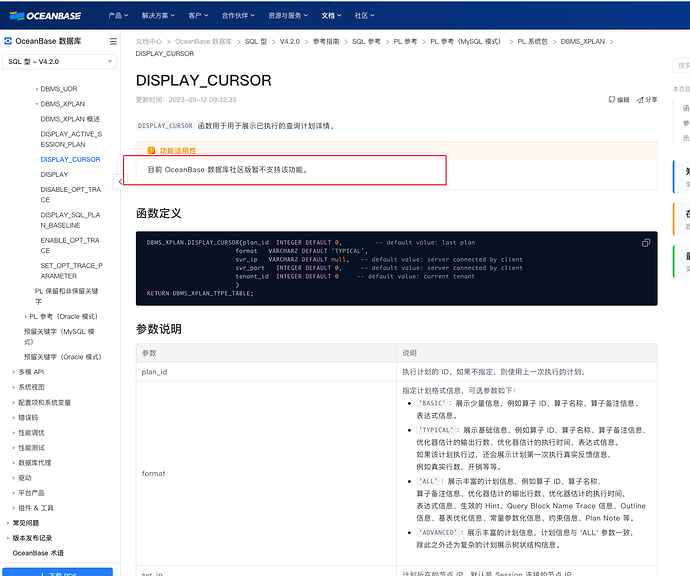
Task: Go to SQL 型 breadcrumb
Action: [x=256, y=41]
